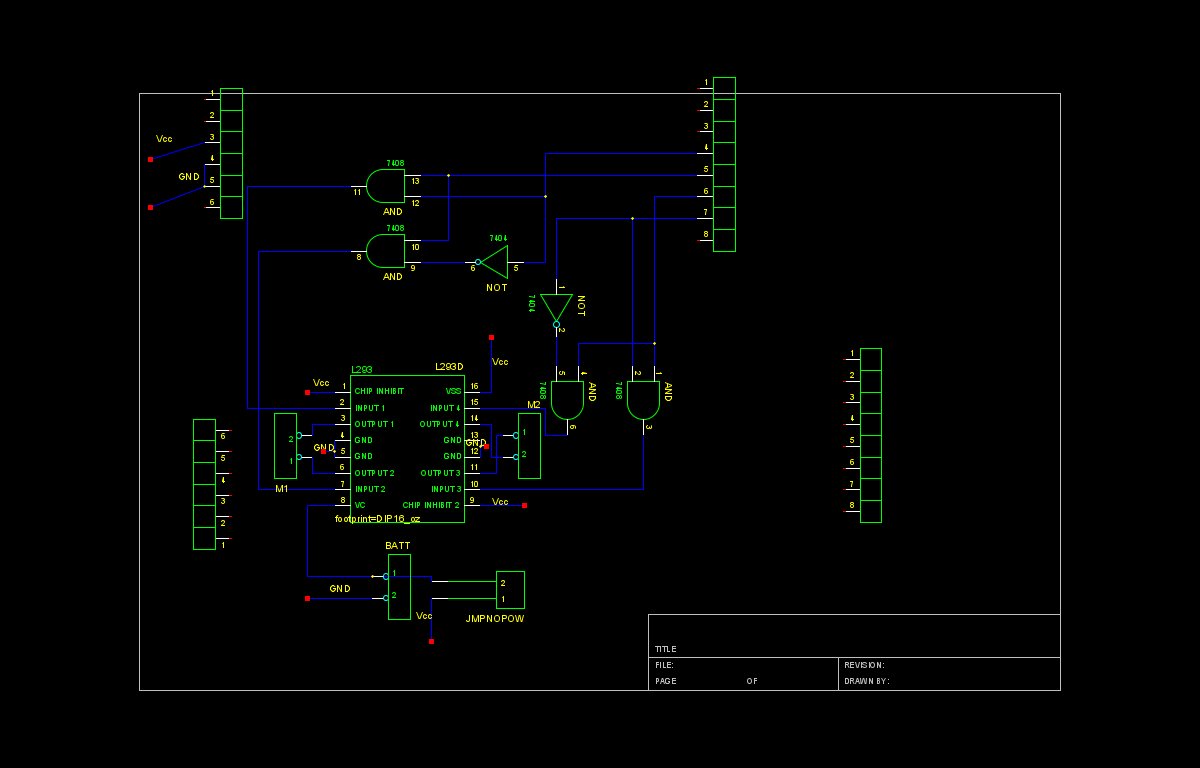Click the vertical 7404 NOT gate symbol
The height and width of the screenshot is (768, 1200).
pyautogui.click(x=556, y=306)
